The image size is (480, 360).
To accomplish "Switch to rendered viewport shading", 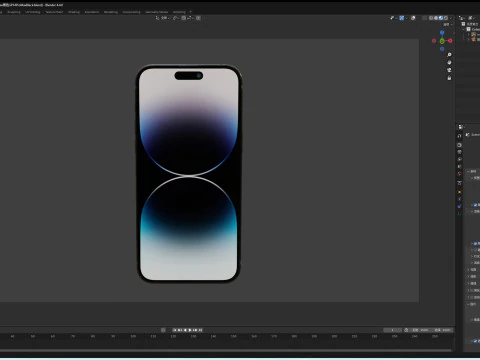I will click(x=446, y=18).
